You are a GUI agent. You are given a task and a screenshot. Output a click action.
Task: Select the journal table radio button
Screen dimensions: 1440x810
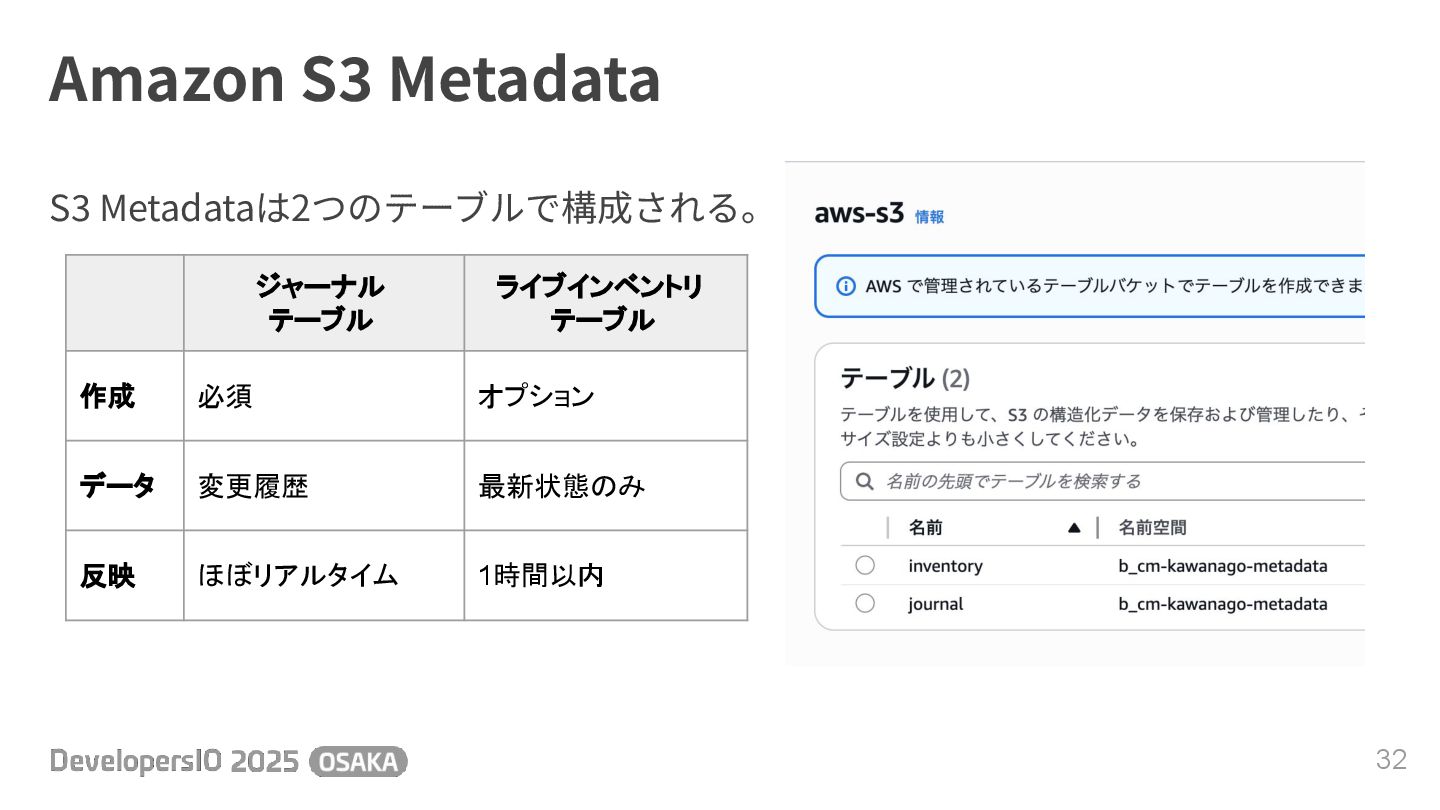coord(865,604)
